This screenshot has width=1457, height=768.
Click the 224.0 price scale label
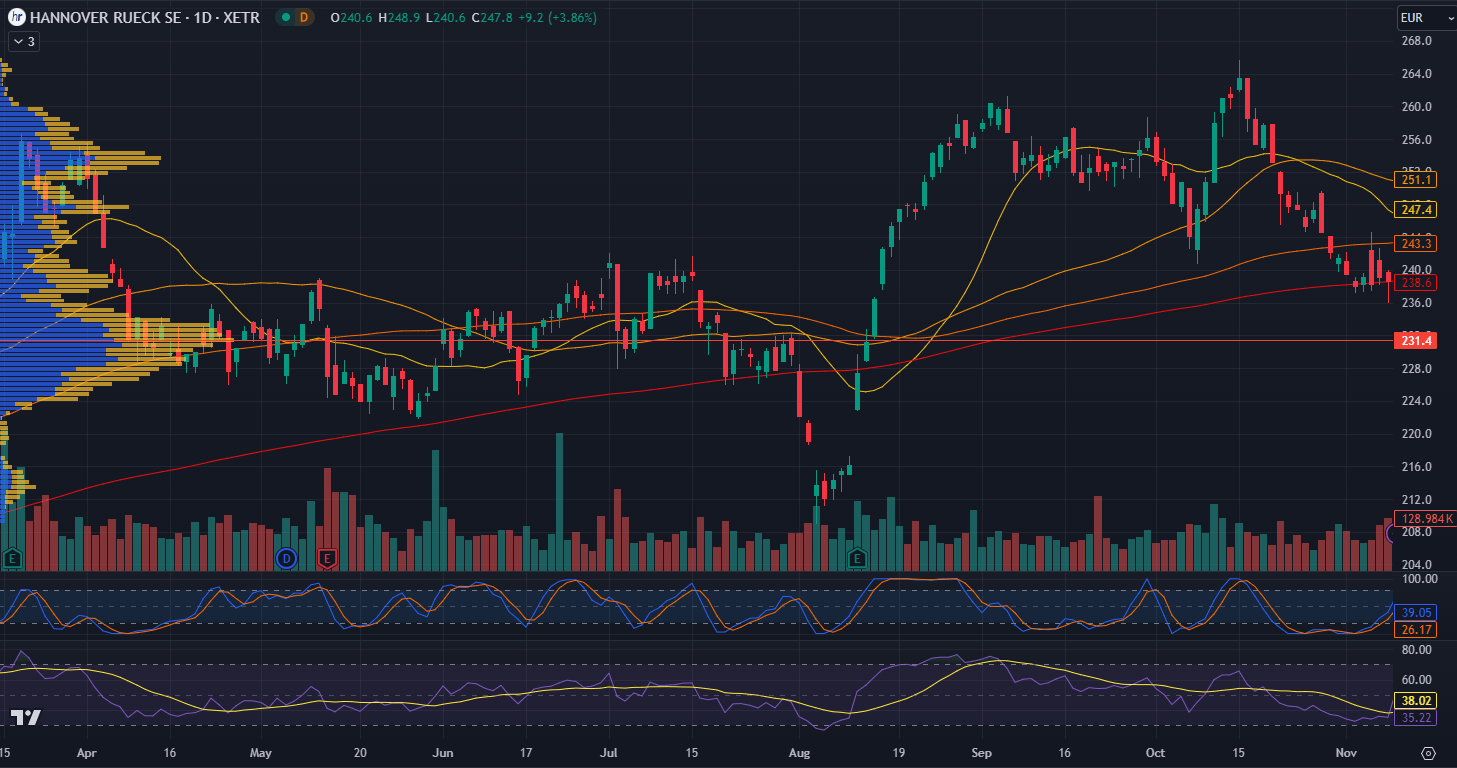pyautogui.click(x=1418, y=401)
